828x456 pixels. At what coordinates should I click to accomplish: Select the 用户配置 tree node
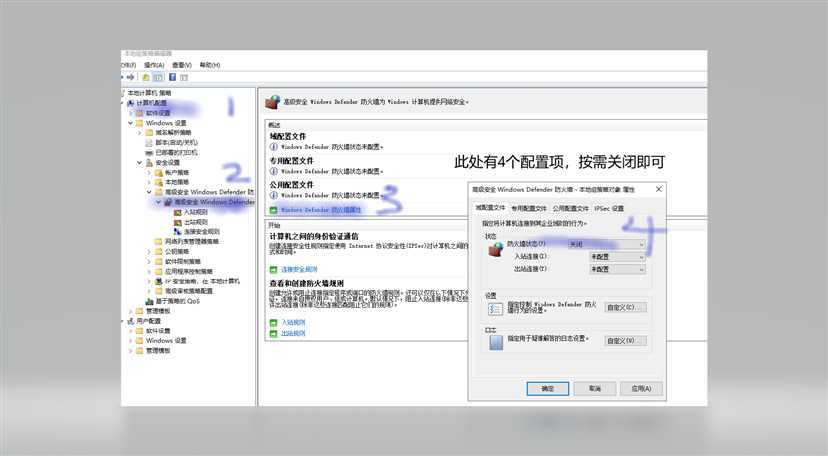(x=148, y=321)
